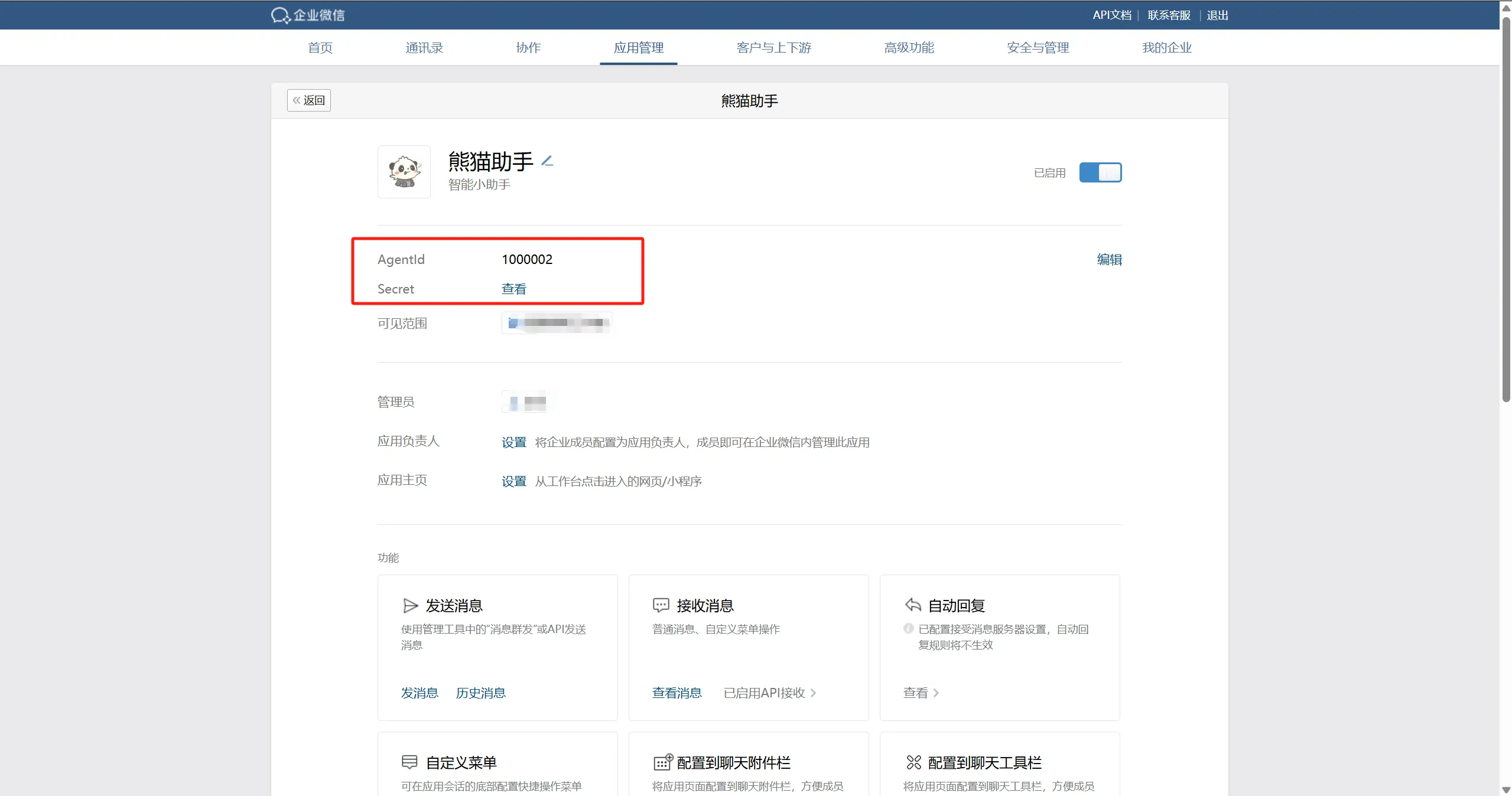Click the panda app avatar image
1512x796 pixels.
pyautogui.click(x=404, y=172)
